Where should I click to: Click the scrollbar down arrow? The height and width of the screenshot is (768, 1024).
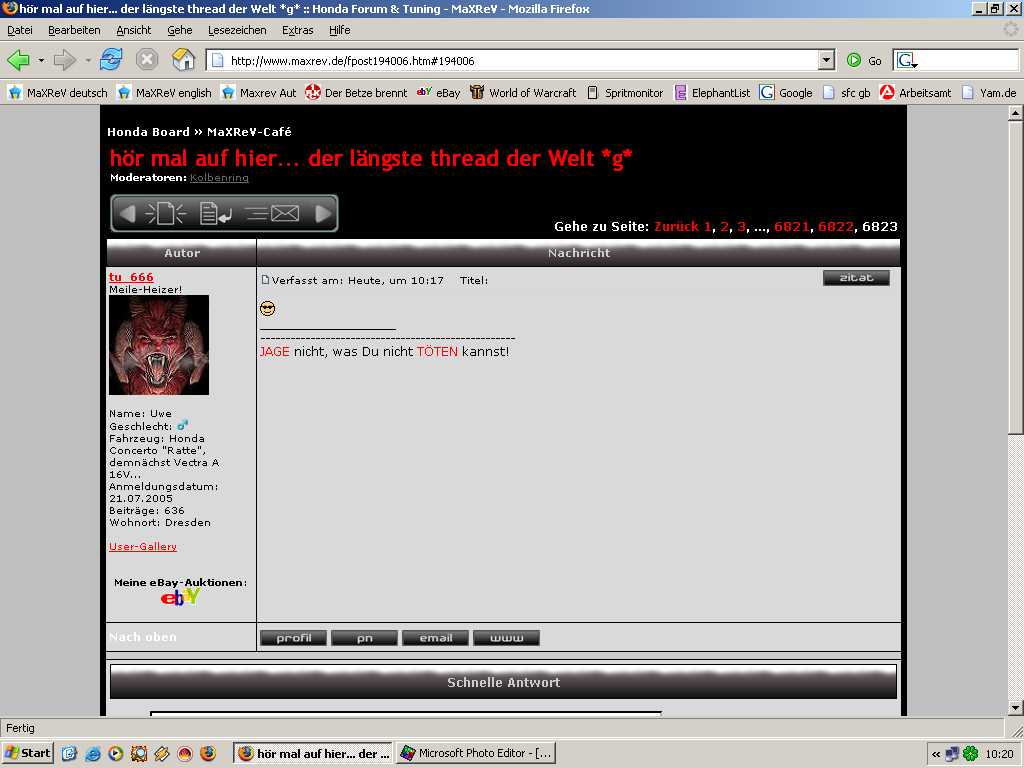tap(1015, 708)
